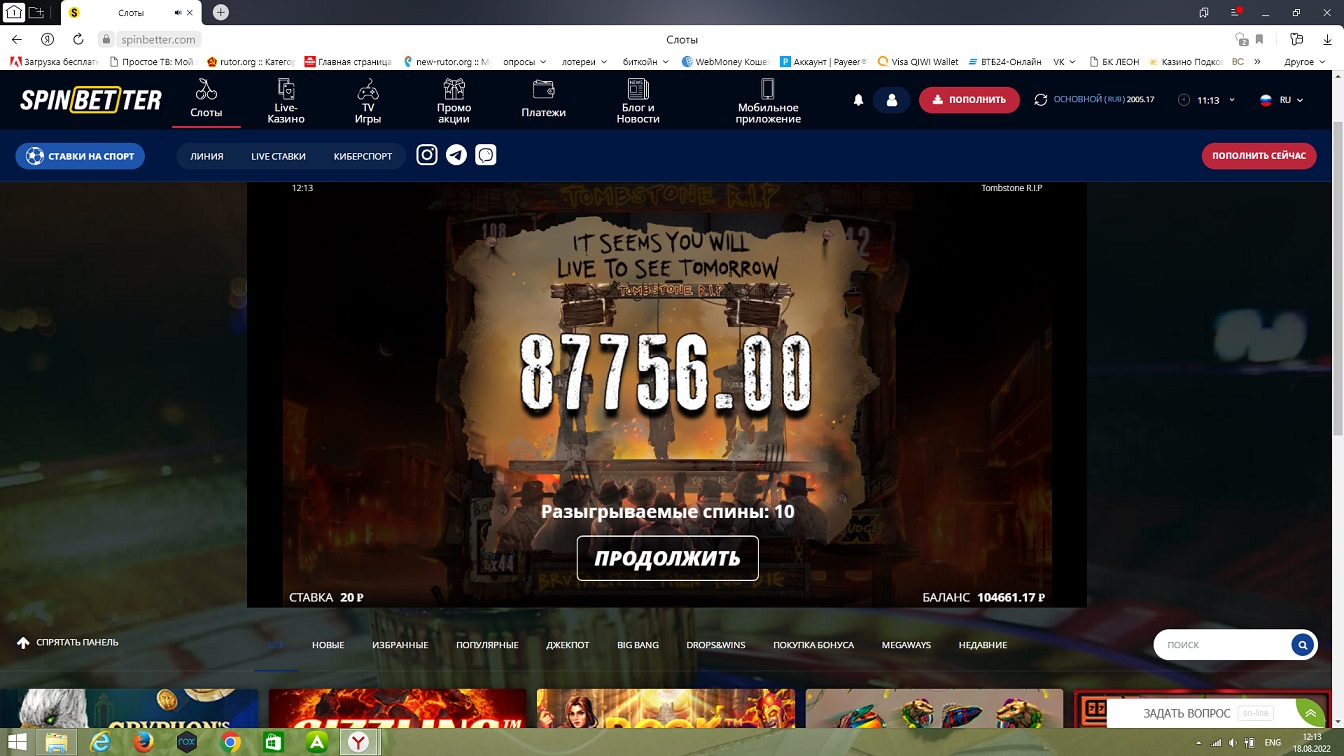Close the Слоты browser tab
1344x756 pixels.
190,13
